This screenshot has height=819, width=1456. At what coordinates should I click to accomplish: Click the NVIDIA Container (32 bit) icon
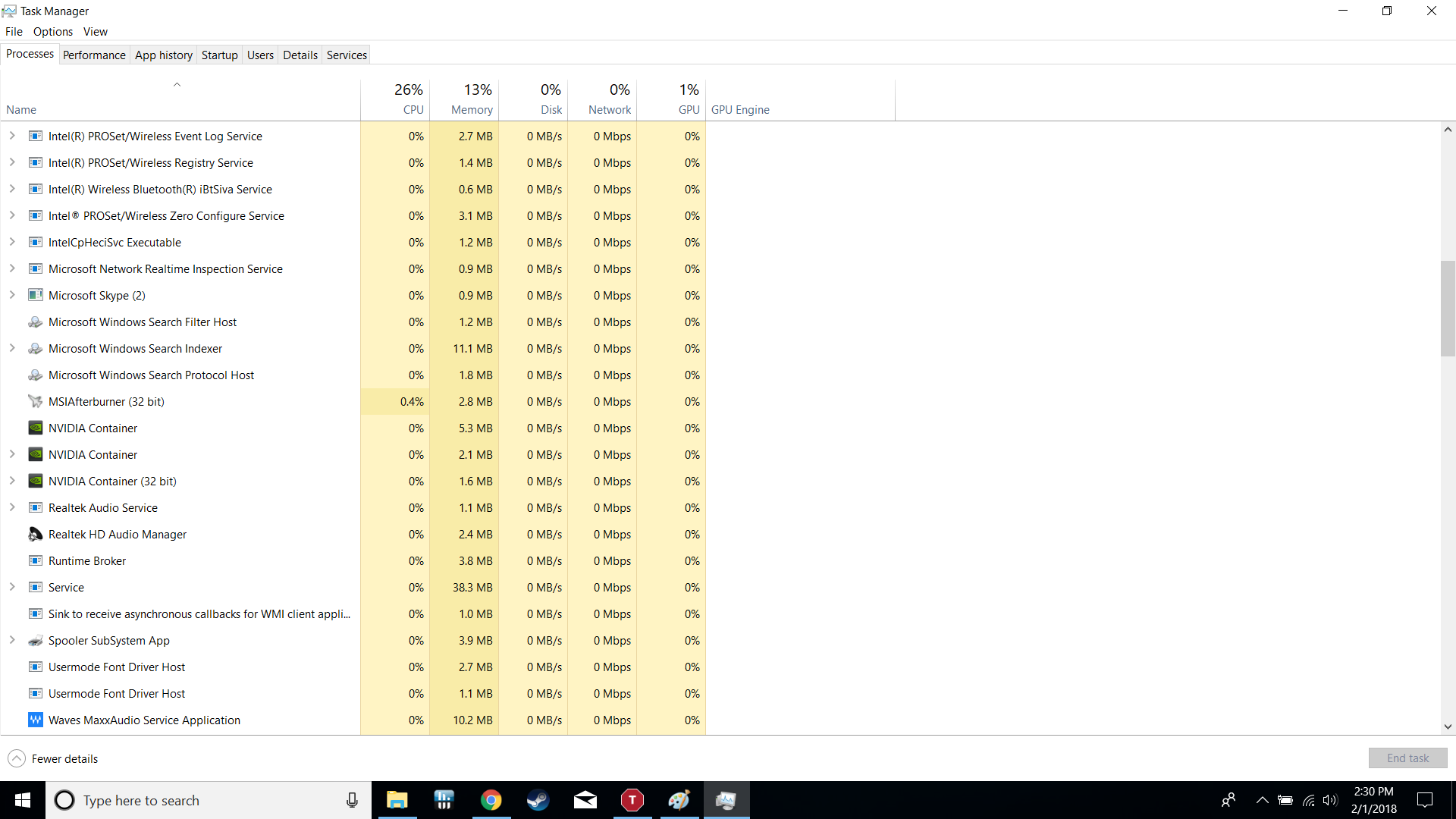pos(35,481)
